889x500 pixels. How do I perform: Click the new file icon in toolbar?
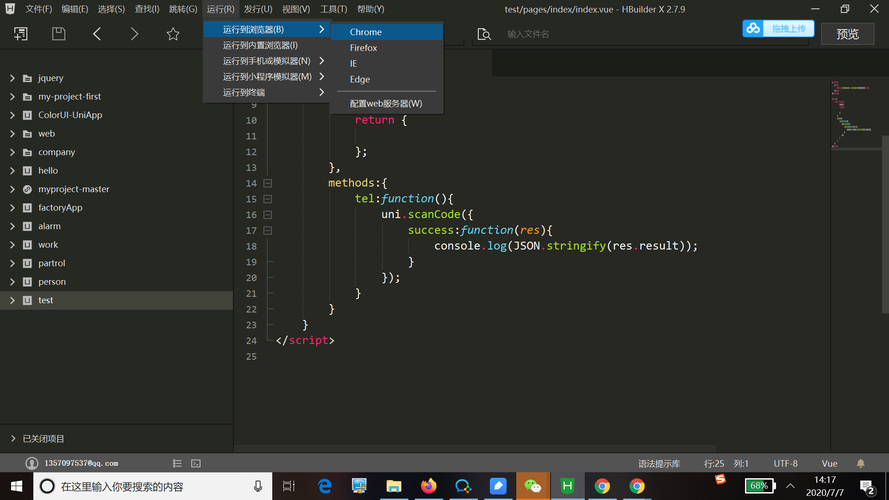point(21,34)
